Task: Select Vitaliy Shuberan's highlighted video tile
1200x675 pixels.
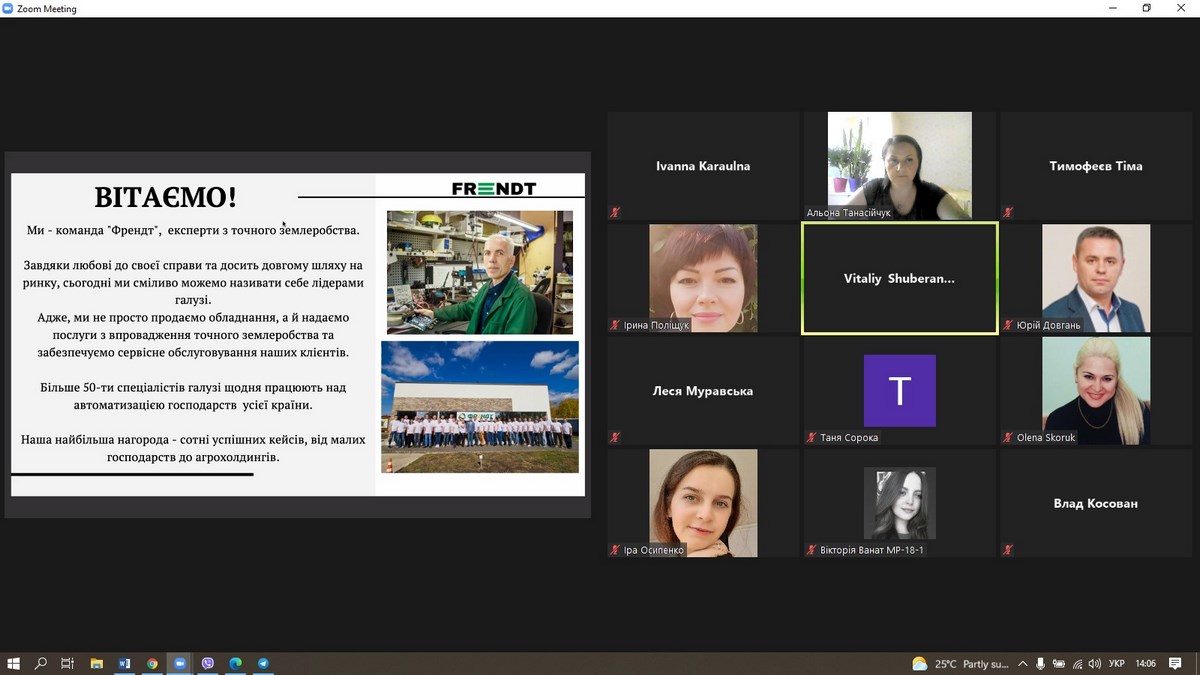Action: pyautogui.click(x=899, y=278)
